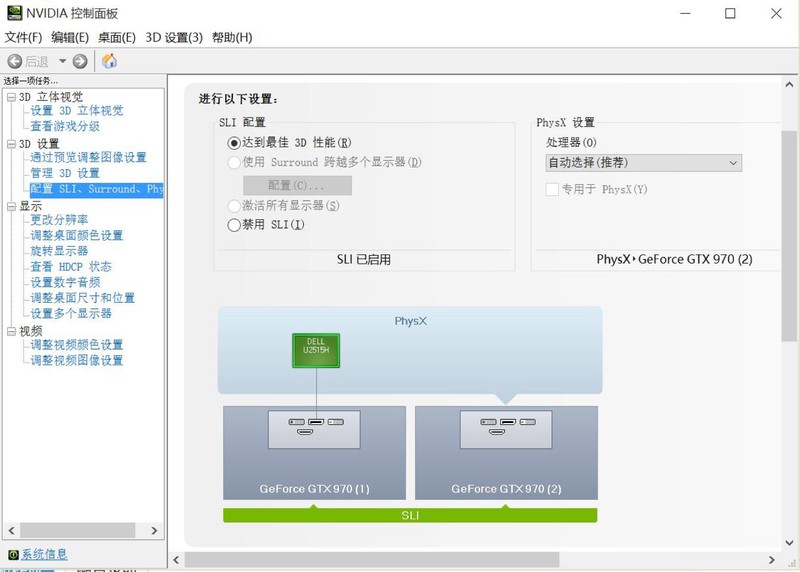
Task: Open 调整视频颜色设置 in tree
Action: pos(77,345)
